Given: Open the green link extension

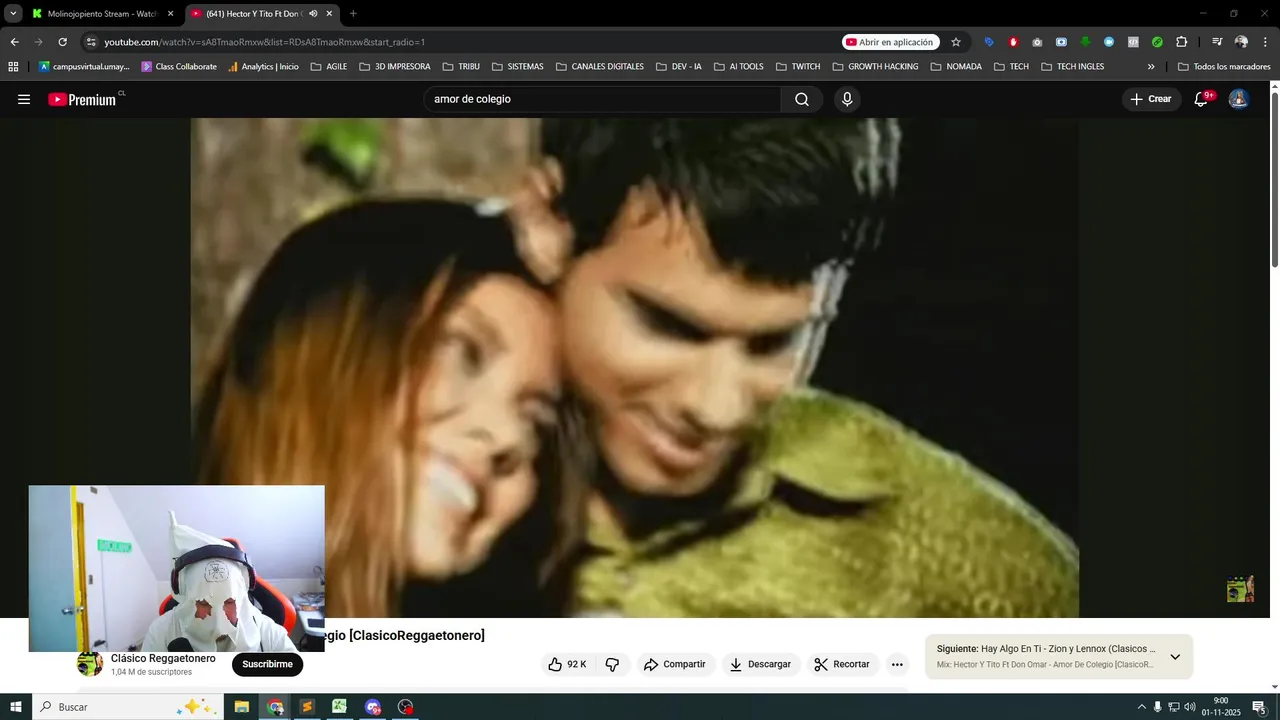Looking at the screenshot, I should (1157, 42).
